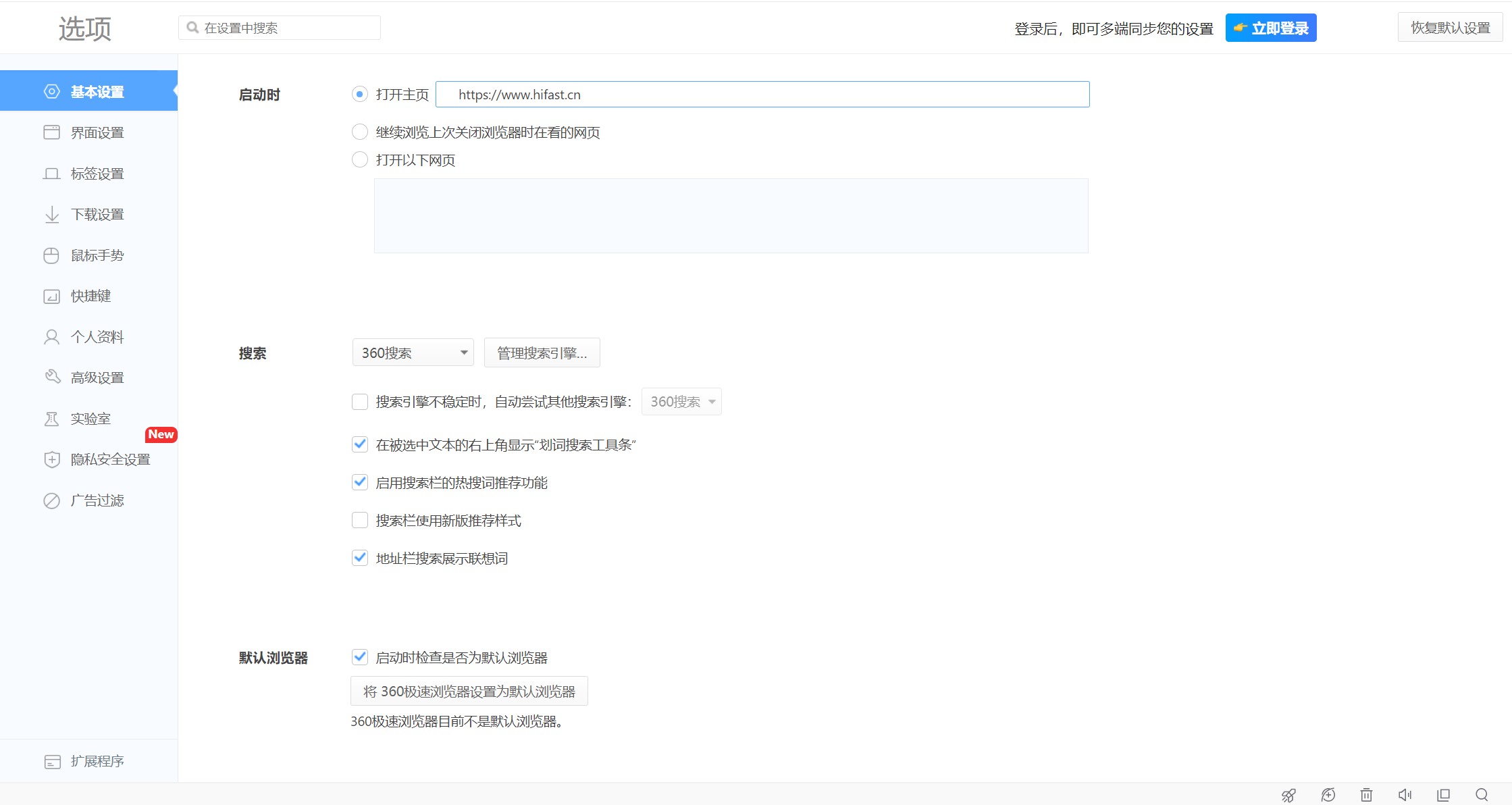This screenshot has height=805, width=1512.
Task: Click the 立即登录 login button
Action: click(1270, 28)
